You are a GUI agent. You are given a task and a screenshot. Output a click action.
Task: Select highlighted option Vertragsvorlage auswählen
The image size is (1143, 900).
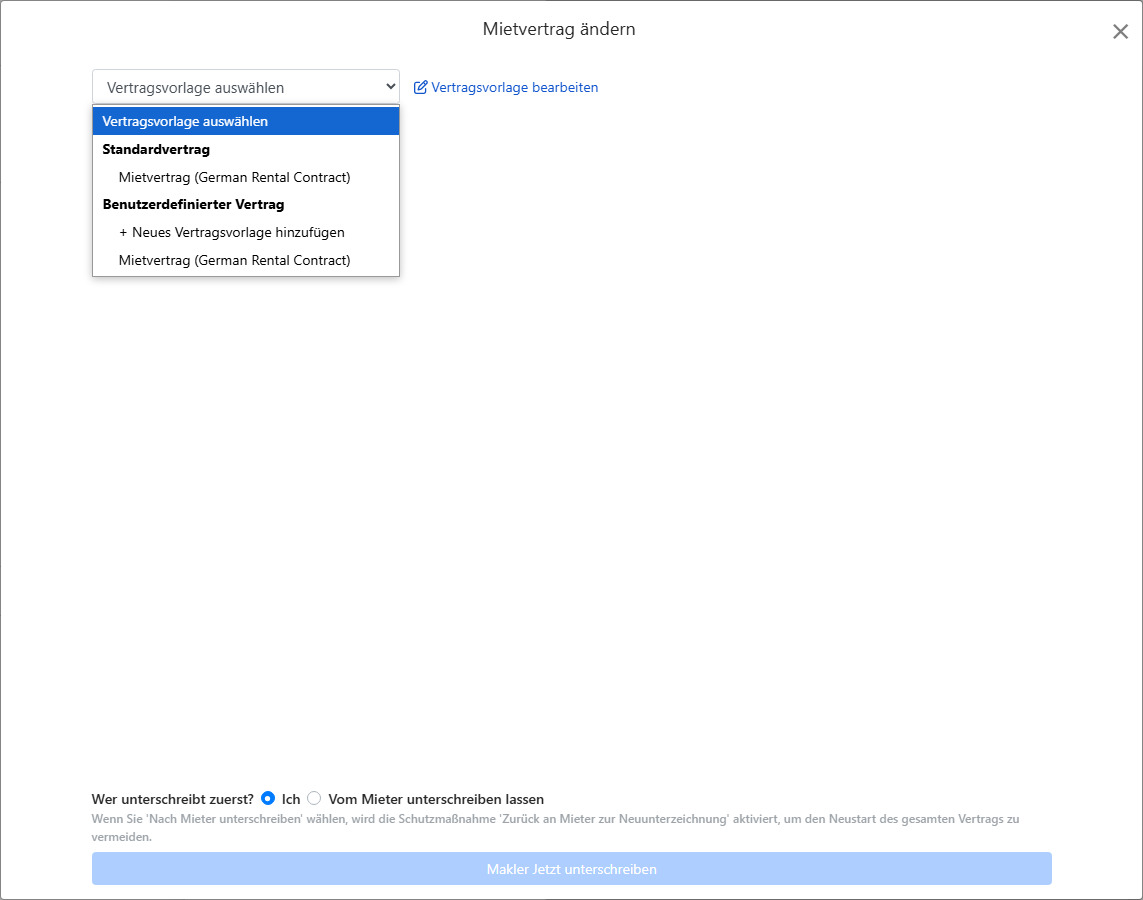pos(246,121)
